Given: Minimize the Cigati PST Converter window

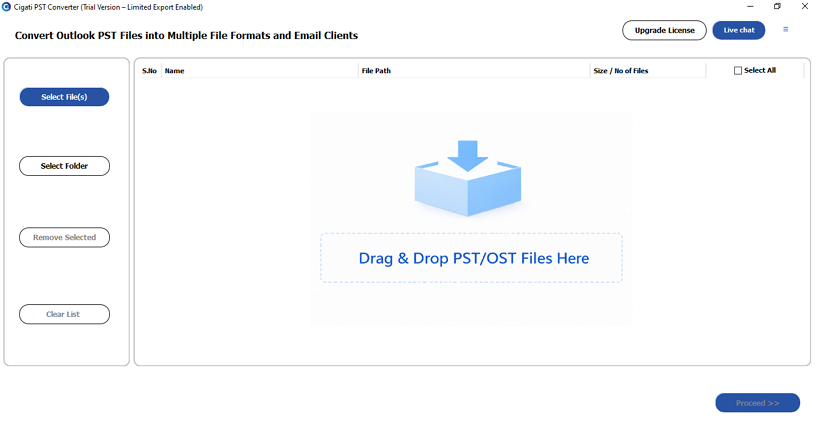Looking at the screenshot, I should 750,6.
